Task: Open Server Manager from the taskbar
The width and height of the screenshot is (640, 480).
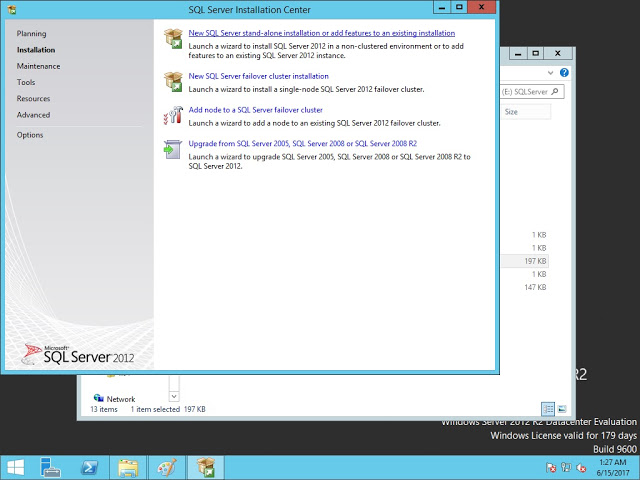Action: pos(50,467)
